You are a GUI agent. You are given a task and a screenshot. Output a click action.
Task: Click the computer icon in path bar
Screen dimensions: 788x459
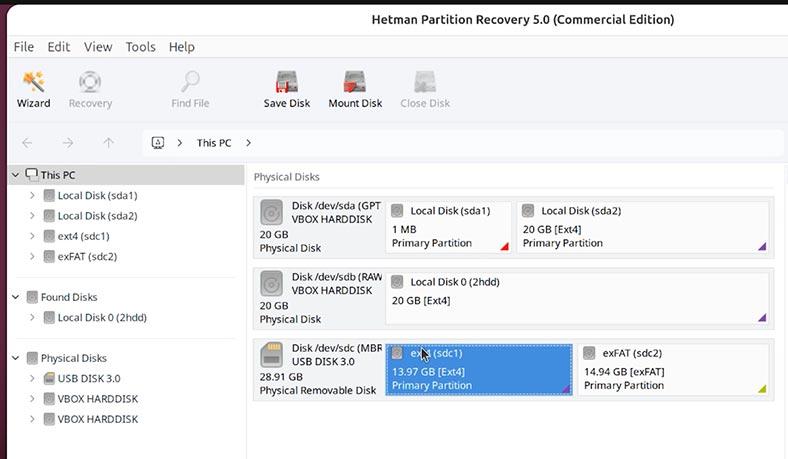[158, 143]
